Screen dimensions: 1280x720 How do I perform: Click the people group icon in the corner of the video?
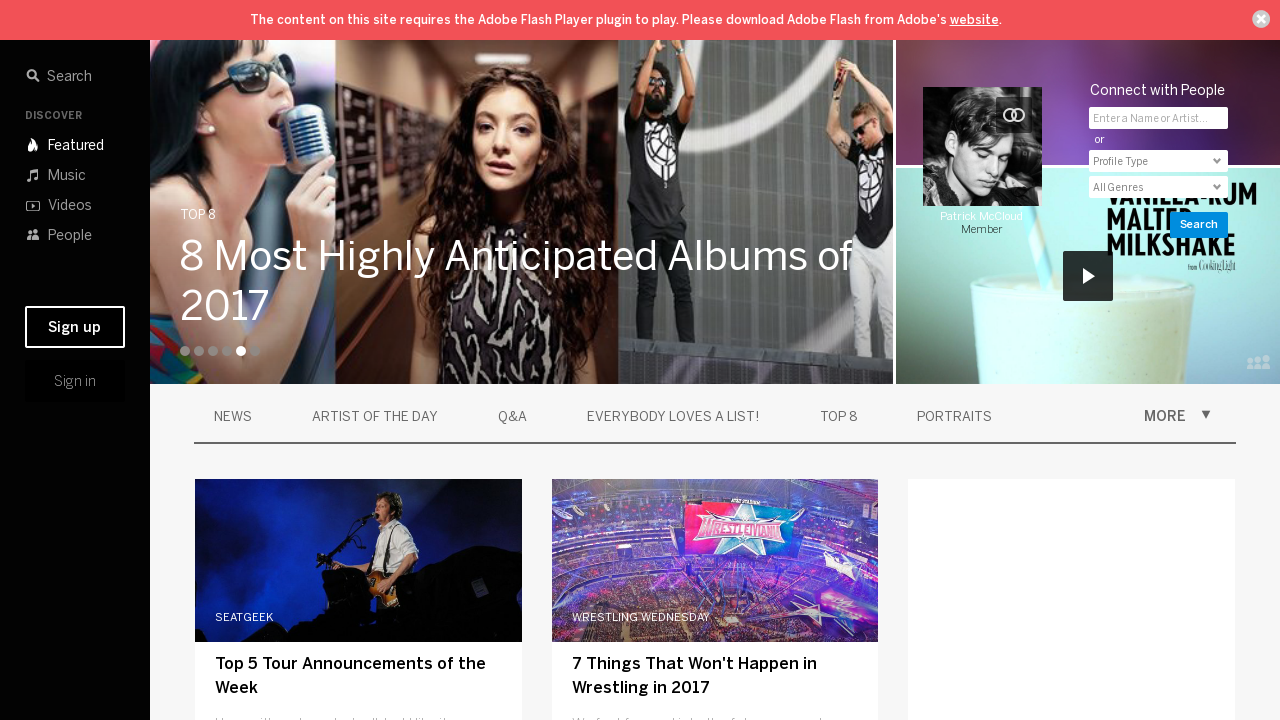tap(1258, 362)
